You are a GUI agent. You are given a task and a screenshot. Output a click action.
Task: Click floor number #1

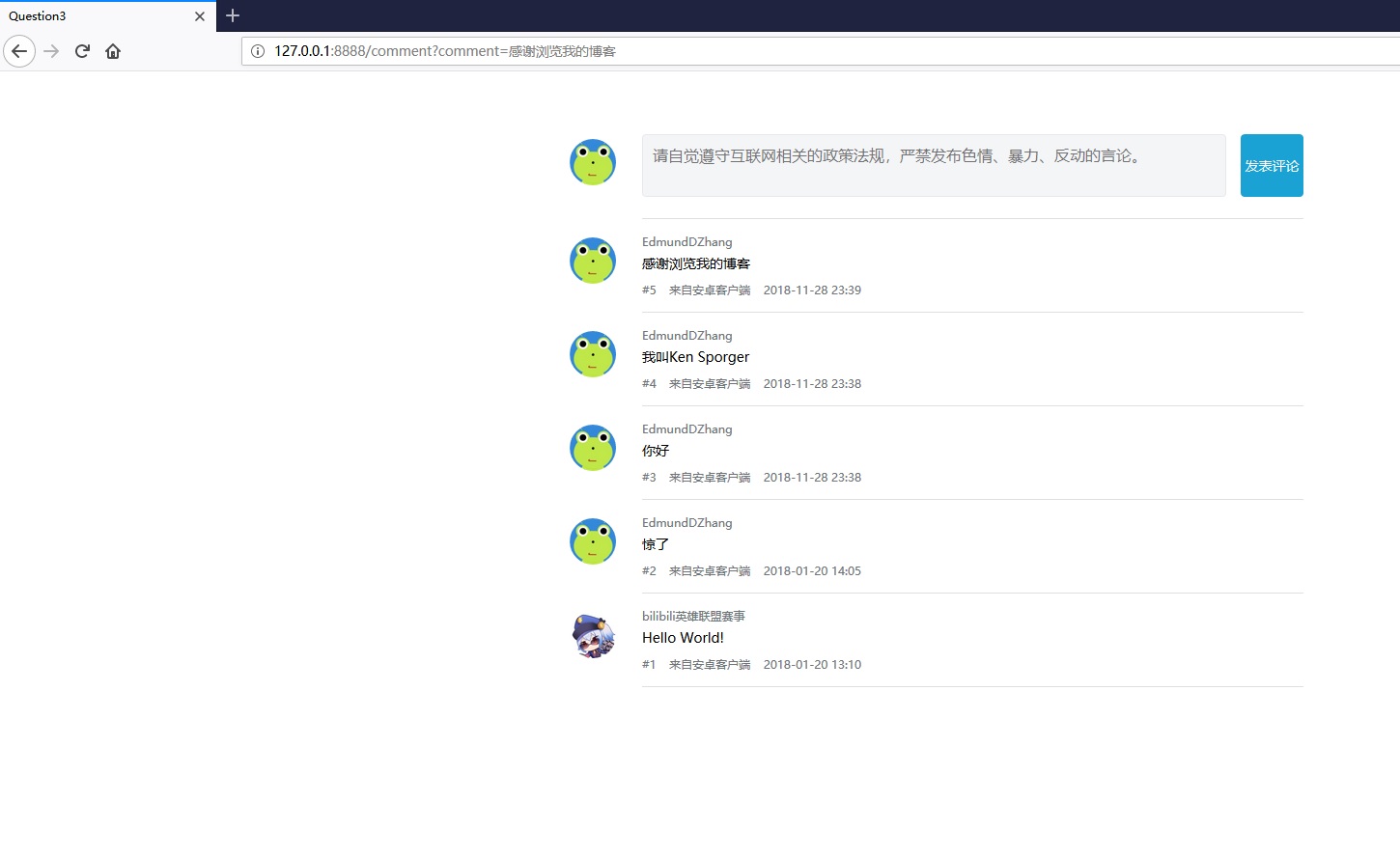(x=649, y=664)
